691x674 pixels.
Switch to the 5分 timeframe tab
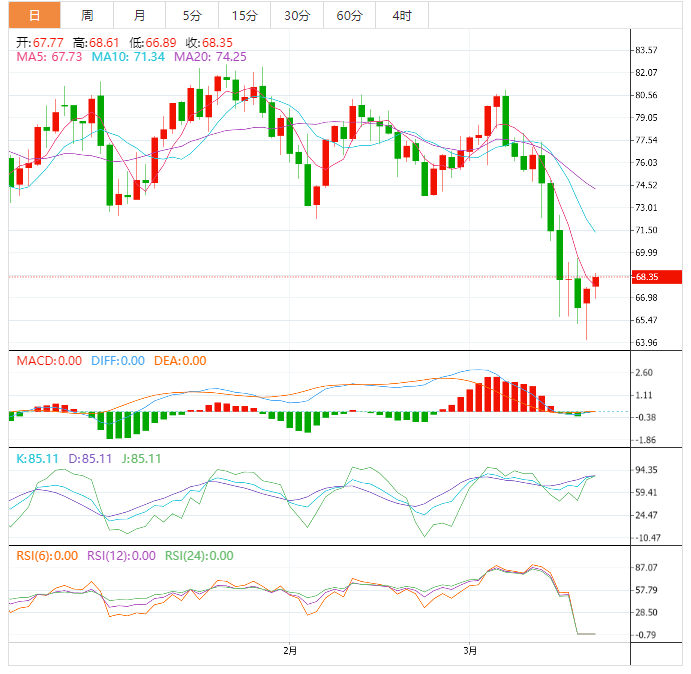[x=191, y=15]
